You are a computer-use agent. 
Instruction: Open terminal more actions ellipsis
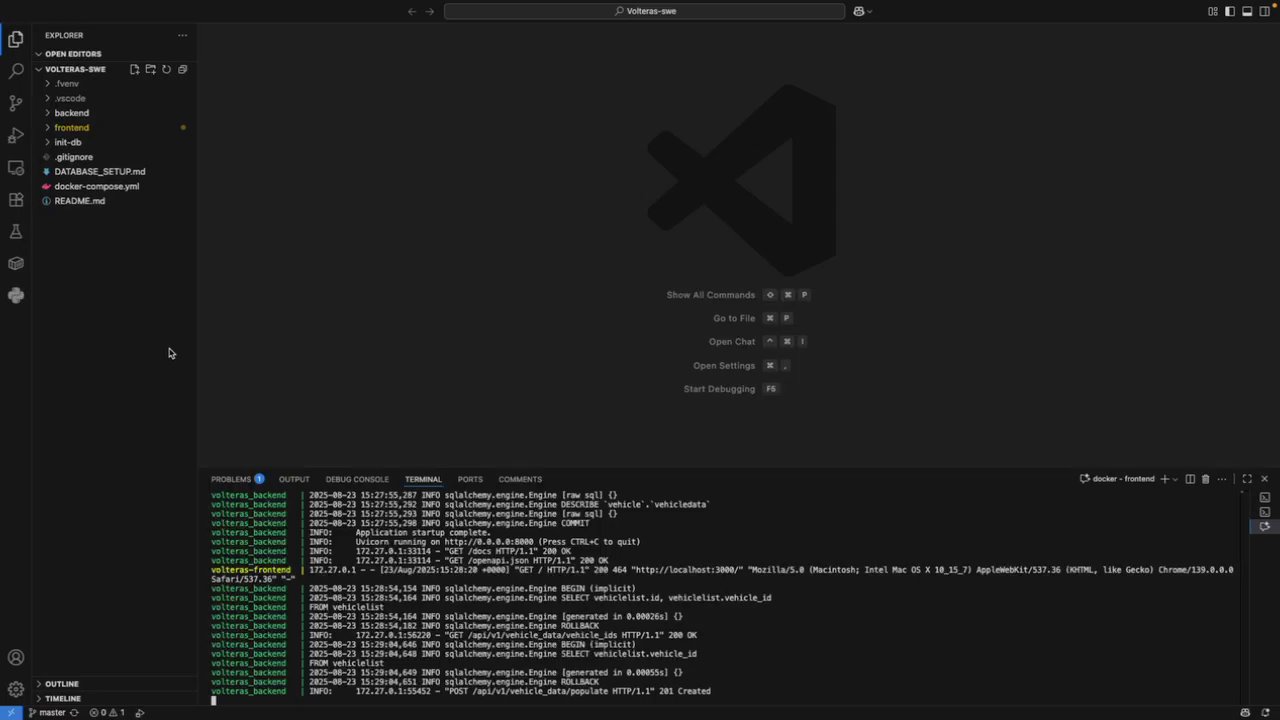click(x=1221, y=479)
